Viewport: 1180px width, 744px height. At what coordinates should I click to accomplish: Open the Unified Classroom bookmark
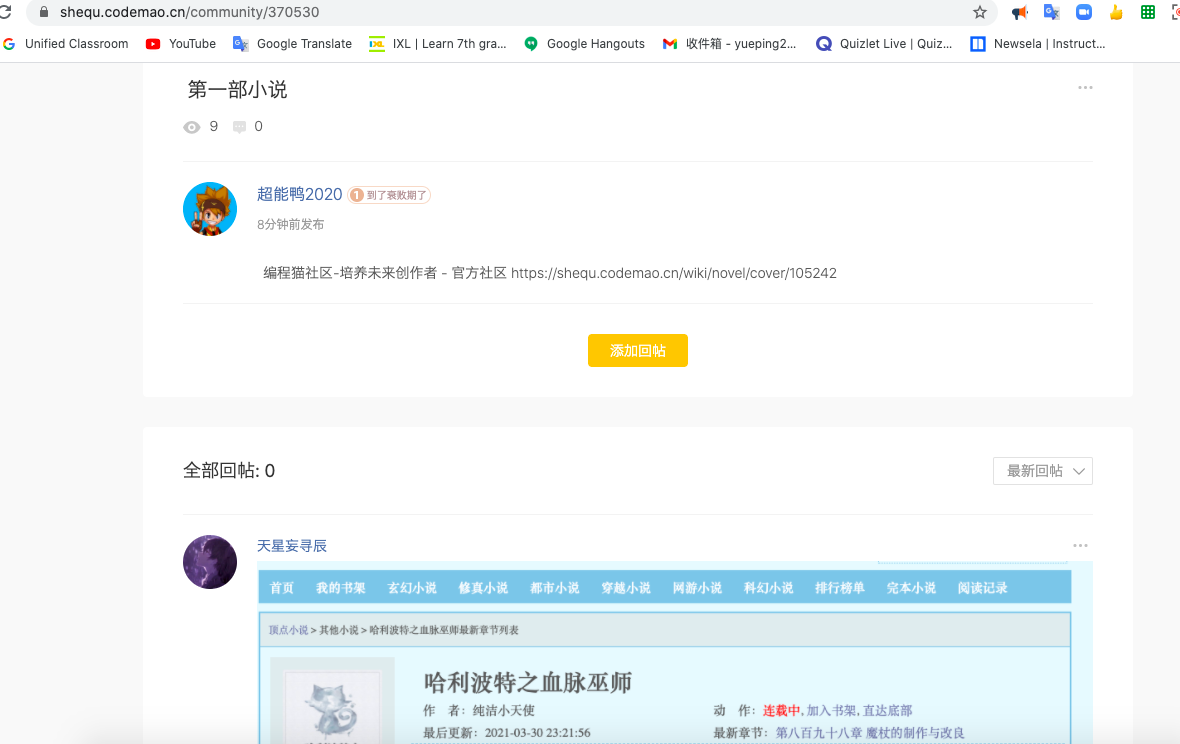[x=66, y=44]
